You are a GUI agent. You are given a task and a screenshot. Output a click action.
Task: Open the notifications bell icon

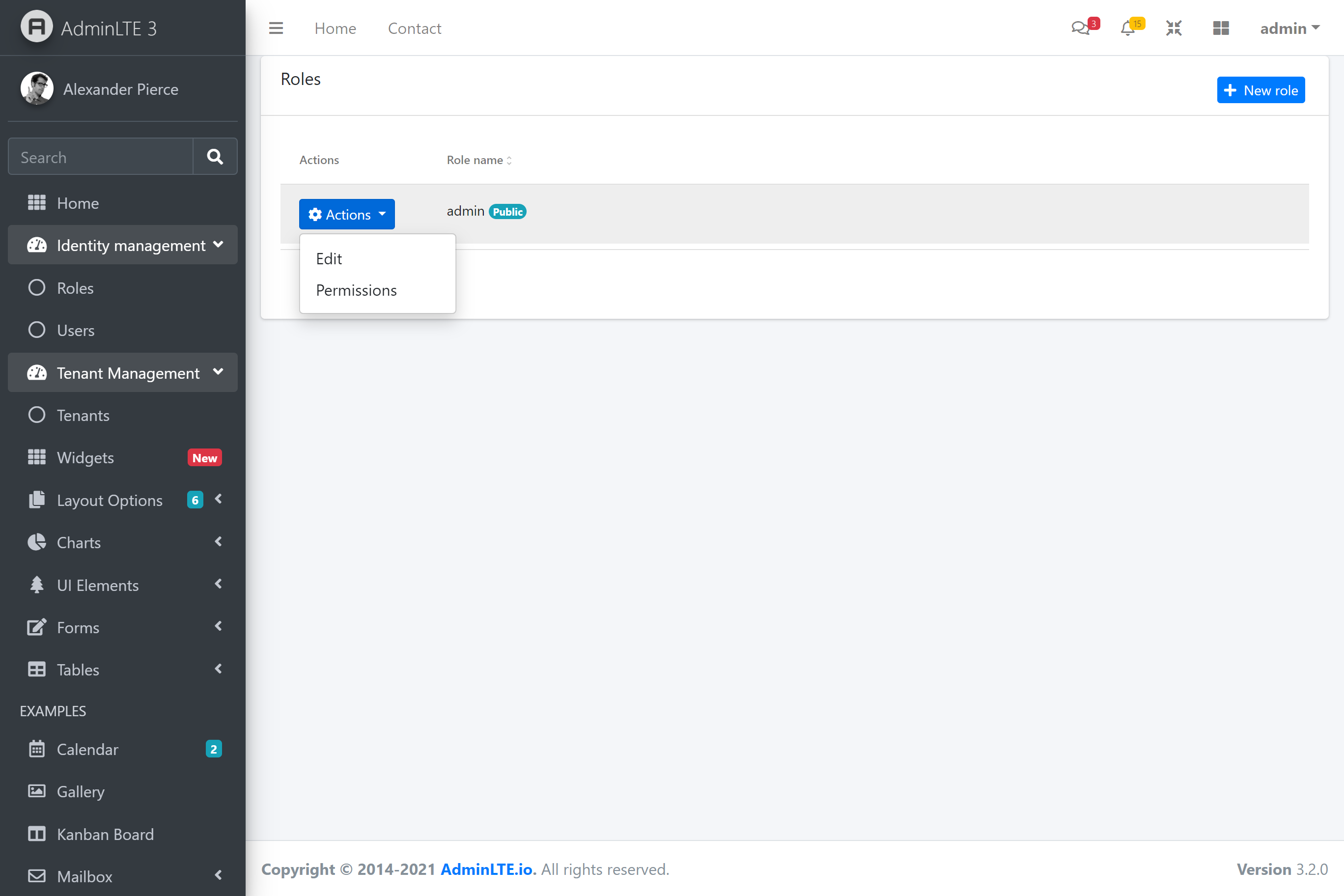1127,28
